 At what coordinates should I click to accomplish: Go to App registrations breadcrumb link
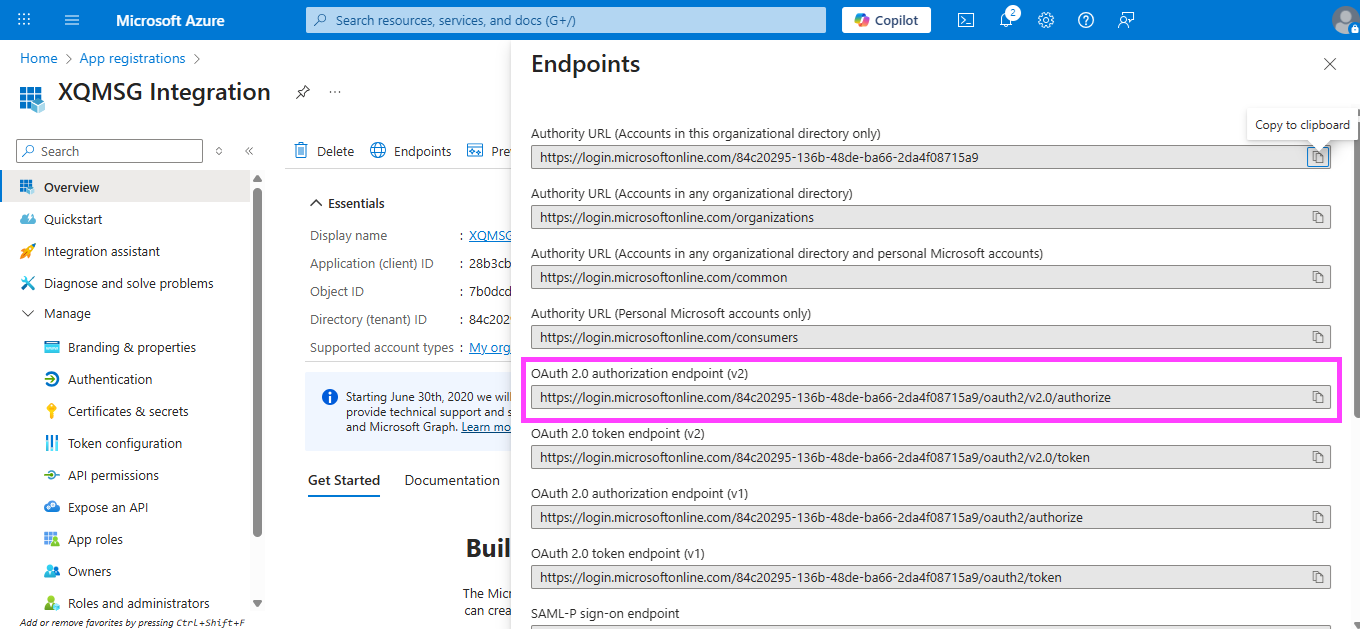pos(132,58)
